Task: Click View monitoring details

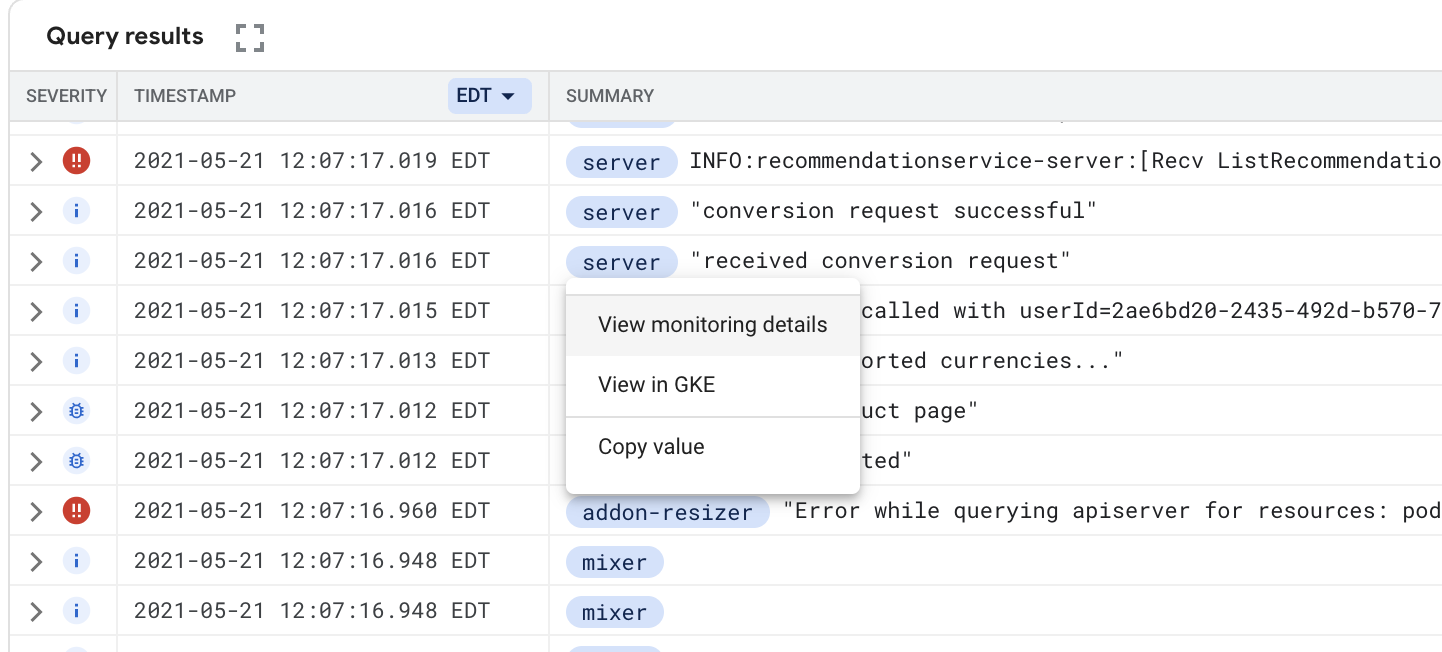Action: [x=712, y=324]
